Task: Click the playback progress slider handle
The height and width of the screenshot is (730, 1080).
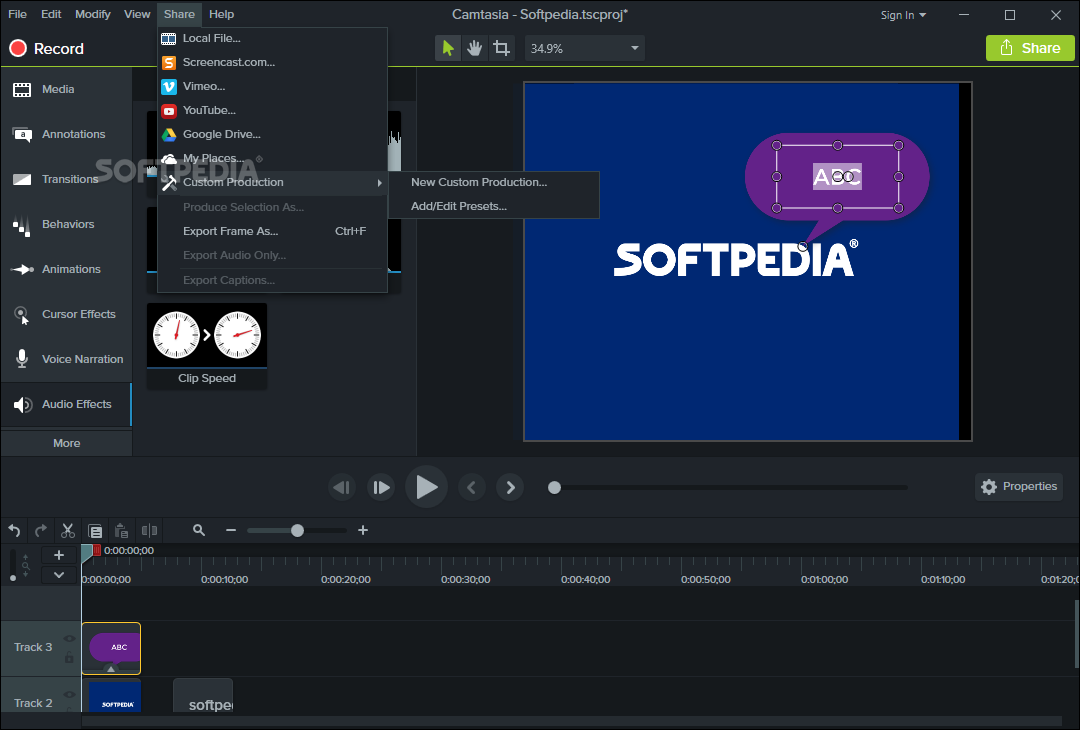Action: click(554, 488)
